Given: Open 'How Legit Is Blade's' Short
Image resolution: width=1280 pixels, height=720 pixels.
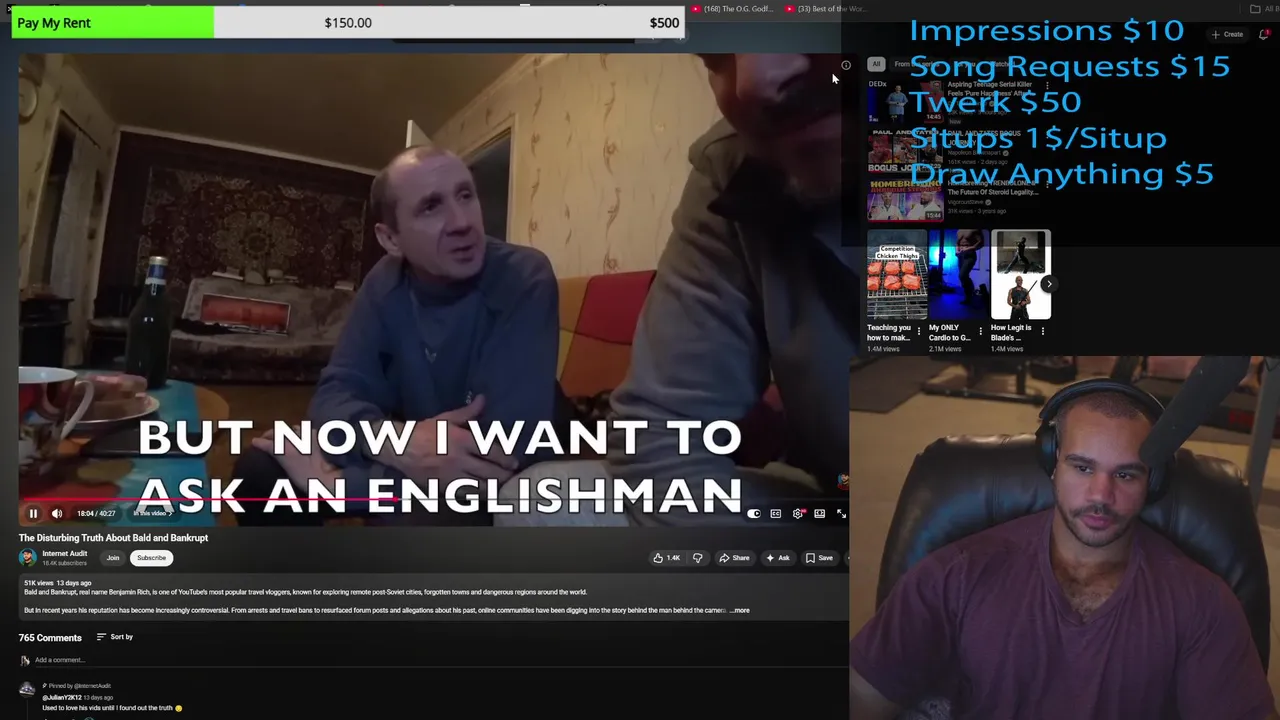Looking at the screenshot, I should tap(1021, 275).
